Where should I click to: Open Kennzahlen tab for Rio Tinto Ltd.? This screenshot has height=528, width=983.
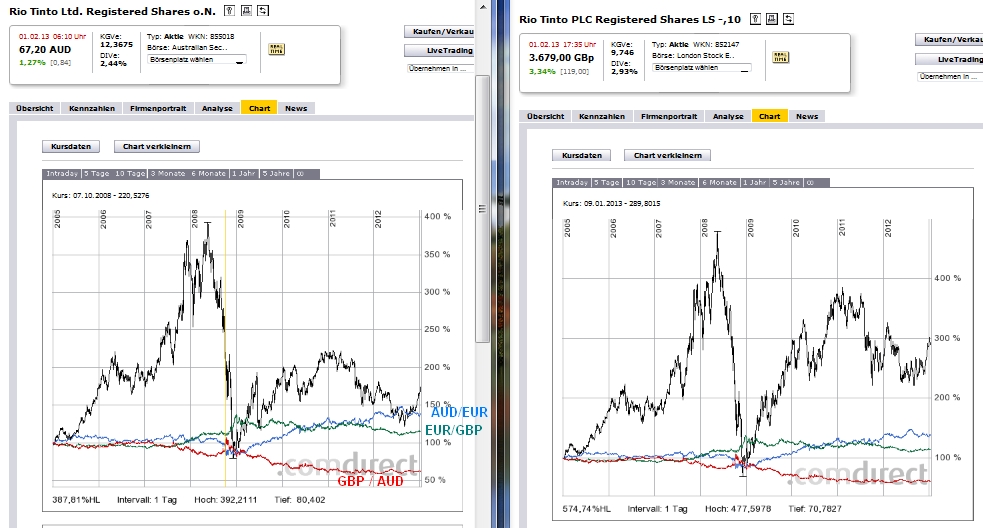92,108
